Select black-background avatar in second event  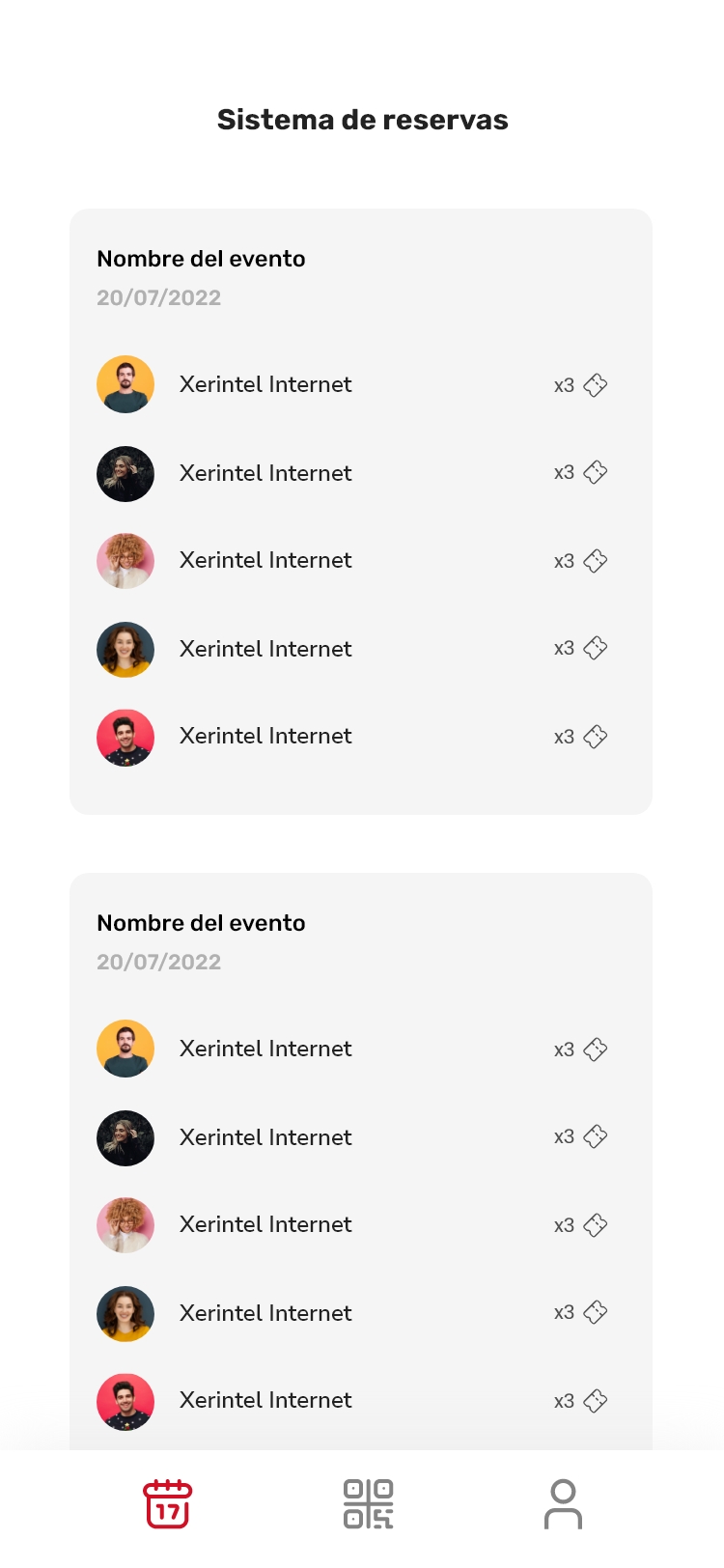pos(125,1137)
